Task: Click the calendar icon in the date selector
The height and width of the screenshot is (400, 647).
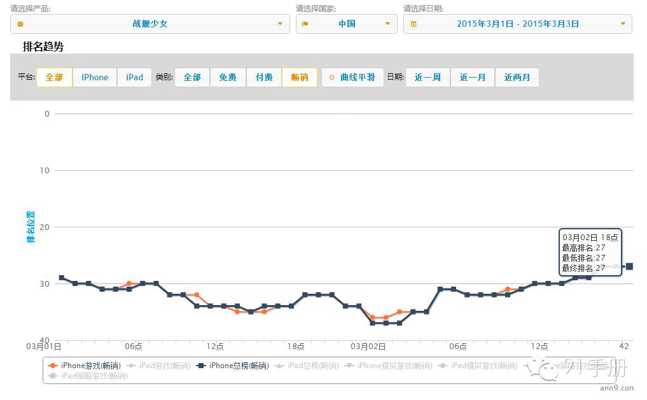Action: [413, 24]
